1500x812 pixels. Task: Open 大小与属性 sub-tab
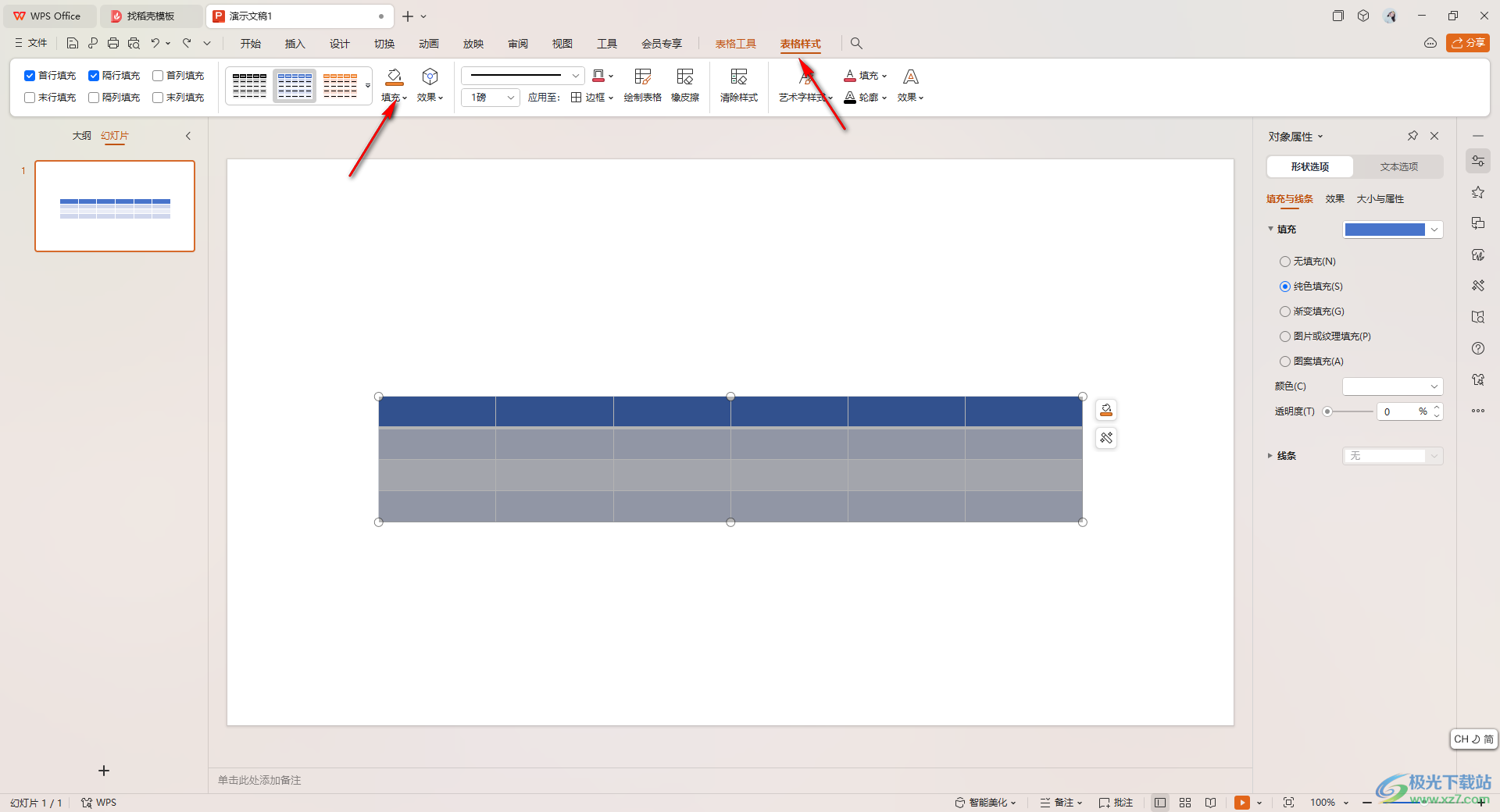tap(1380, 199)
